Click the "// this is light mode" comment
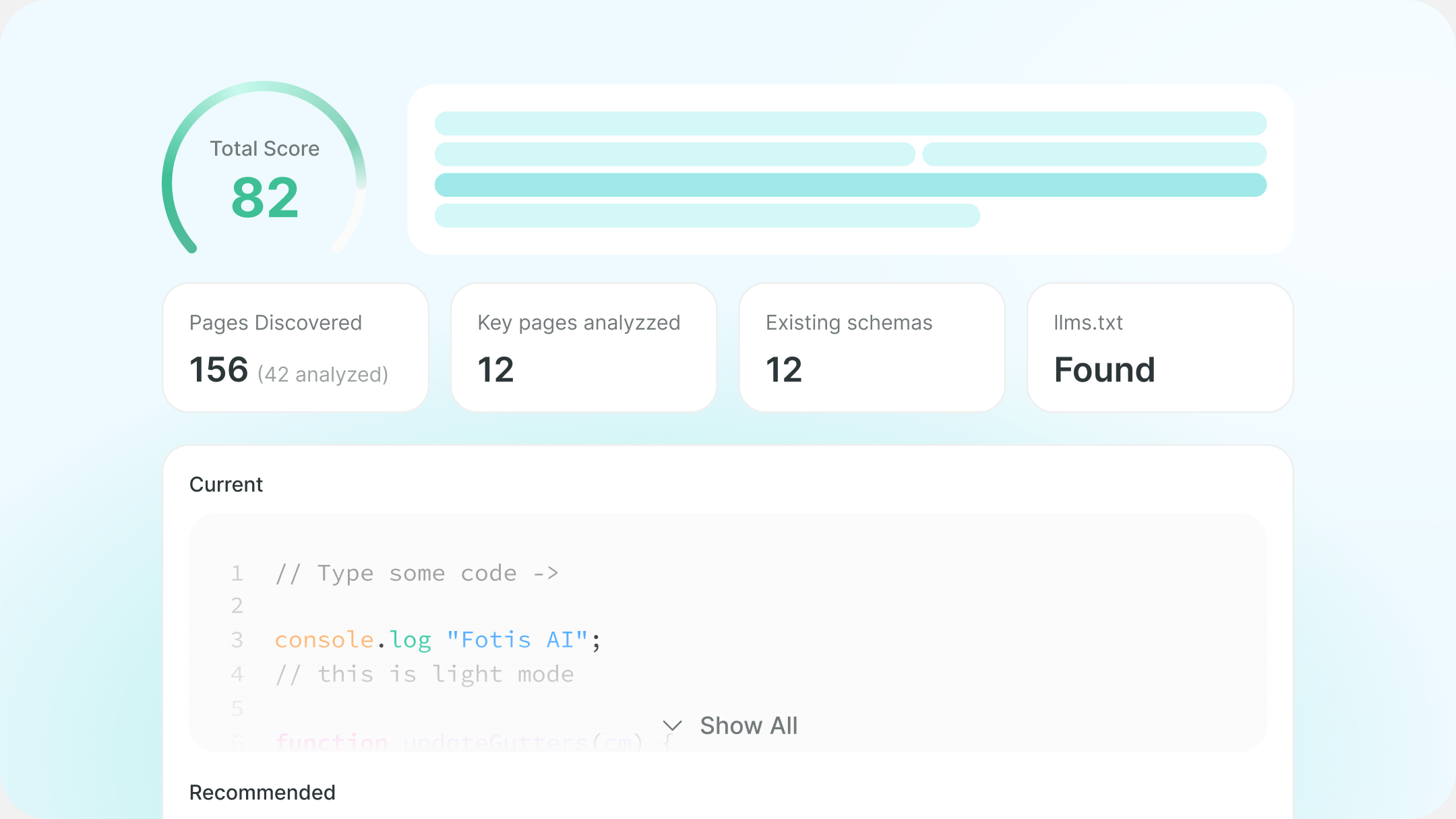1456x819 pixels. click(425, 675)
